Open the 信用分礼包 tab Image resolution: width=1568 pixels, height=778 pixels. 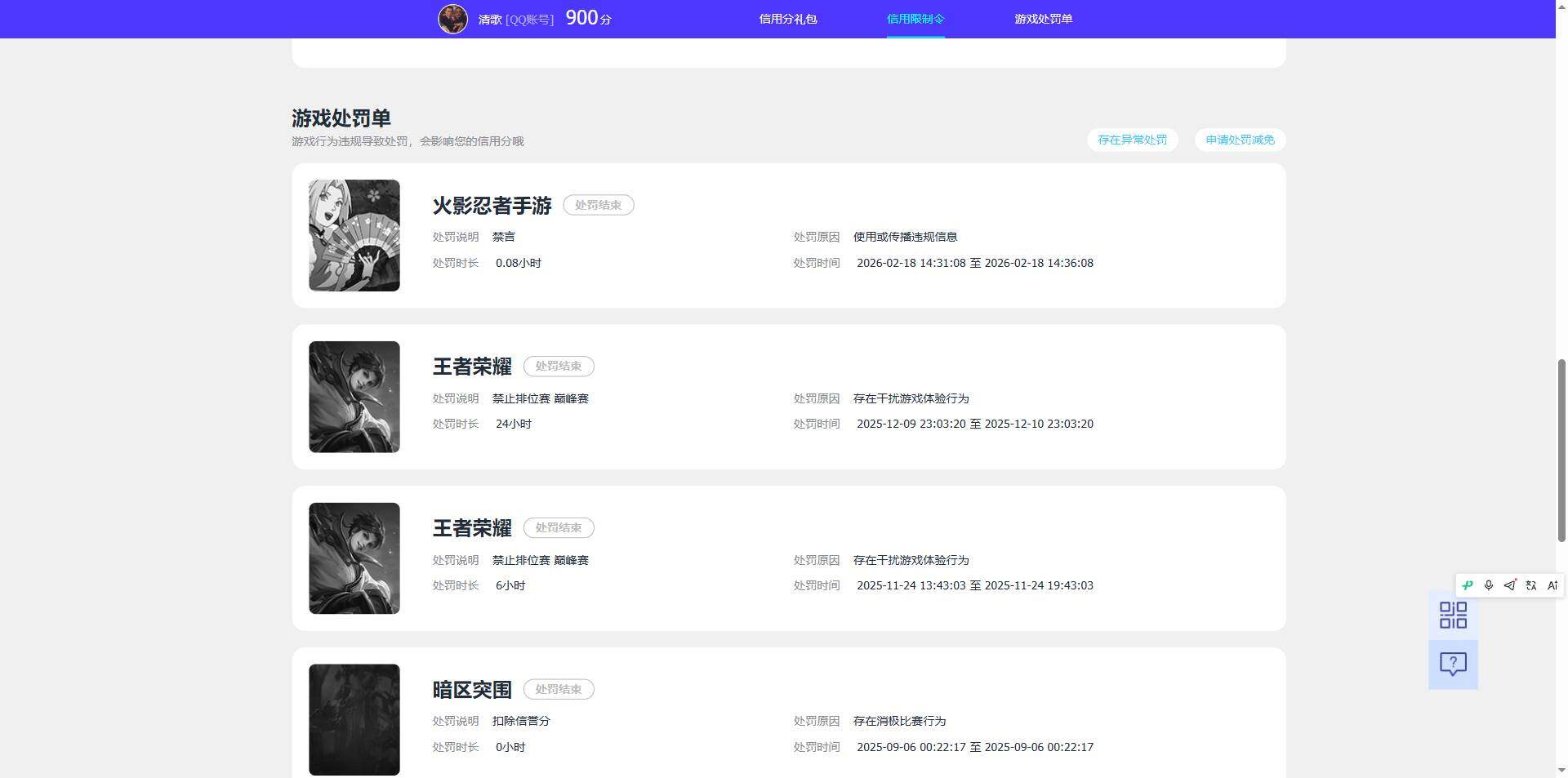click(x=788, y=19)
